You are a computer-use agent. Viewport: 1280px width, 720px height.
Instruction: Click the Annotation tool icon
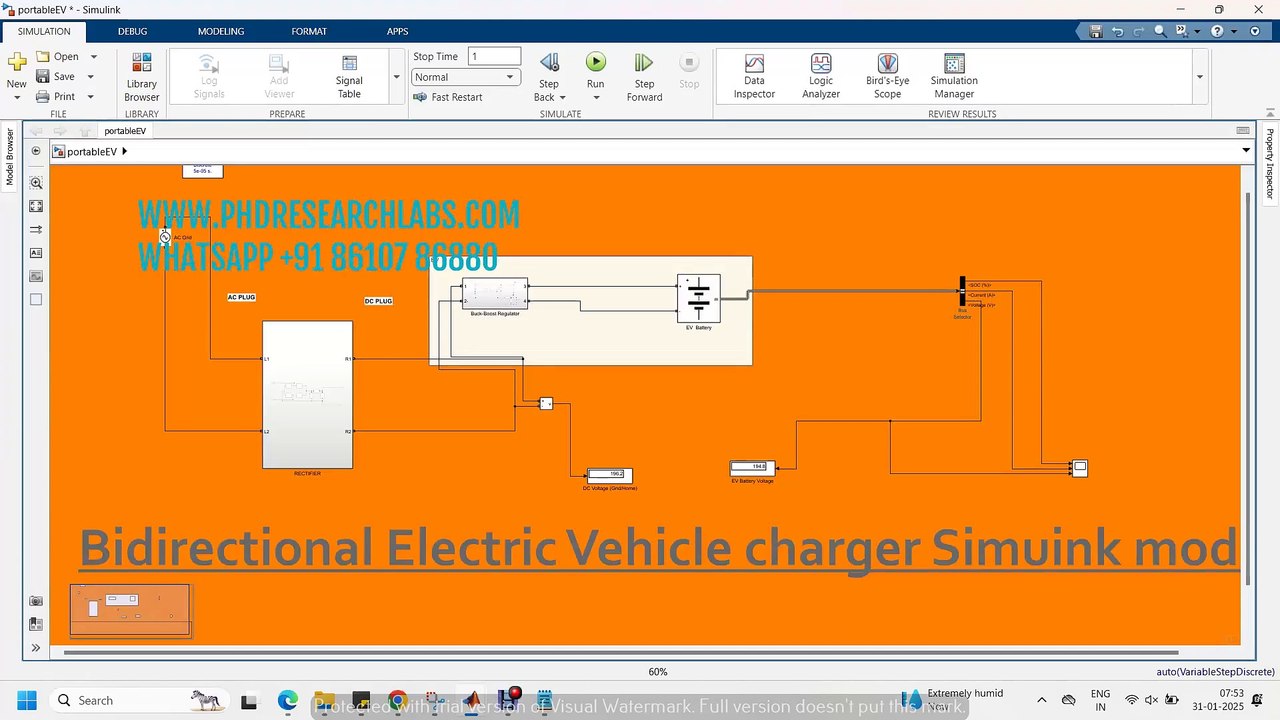click(x=36, y=253)
